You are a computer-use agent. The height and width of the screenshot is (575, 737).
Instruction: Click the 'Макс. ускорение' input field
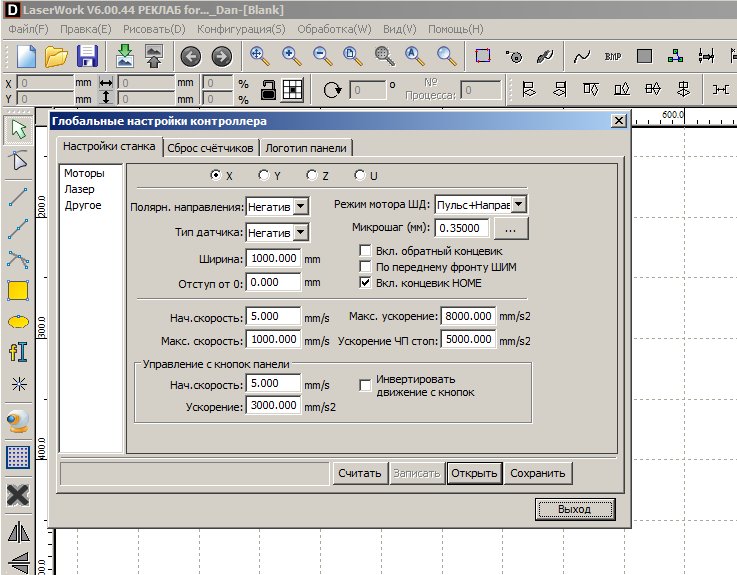point(468,316)
